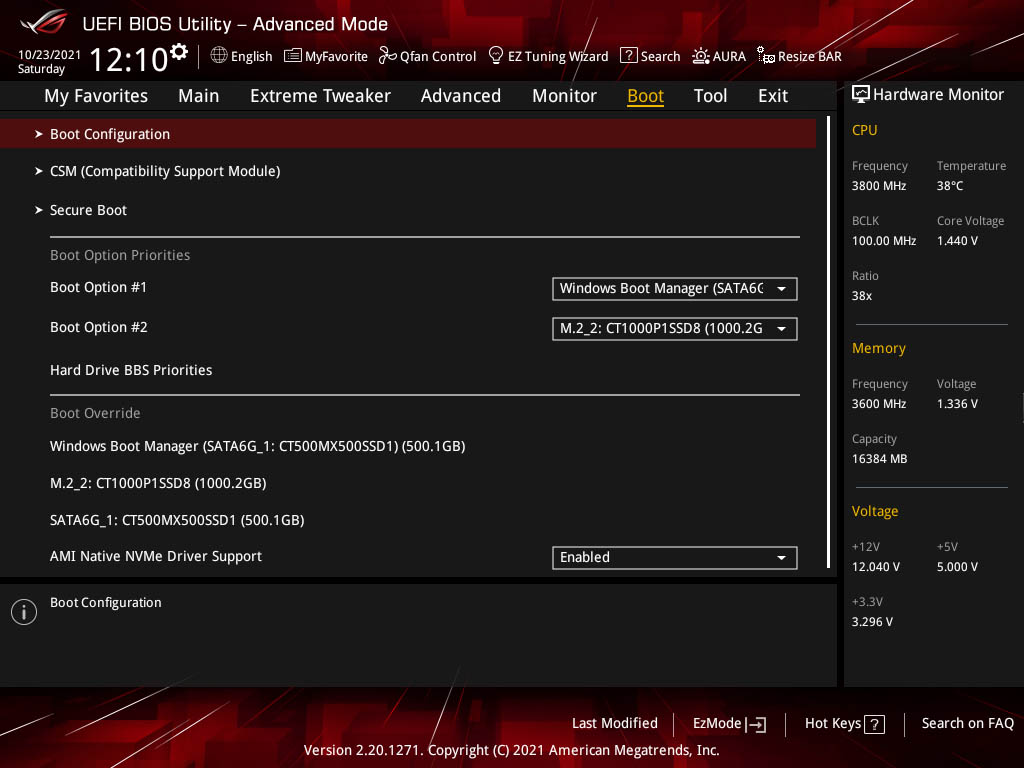
Task: Boot override from Windows Boot Manager entry
Action: pyautogui.click(x=258, y=447)
